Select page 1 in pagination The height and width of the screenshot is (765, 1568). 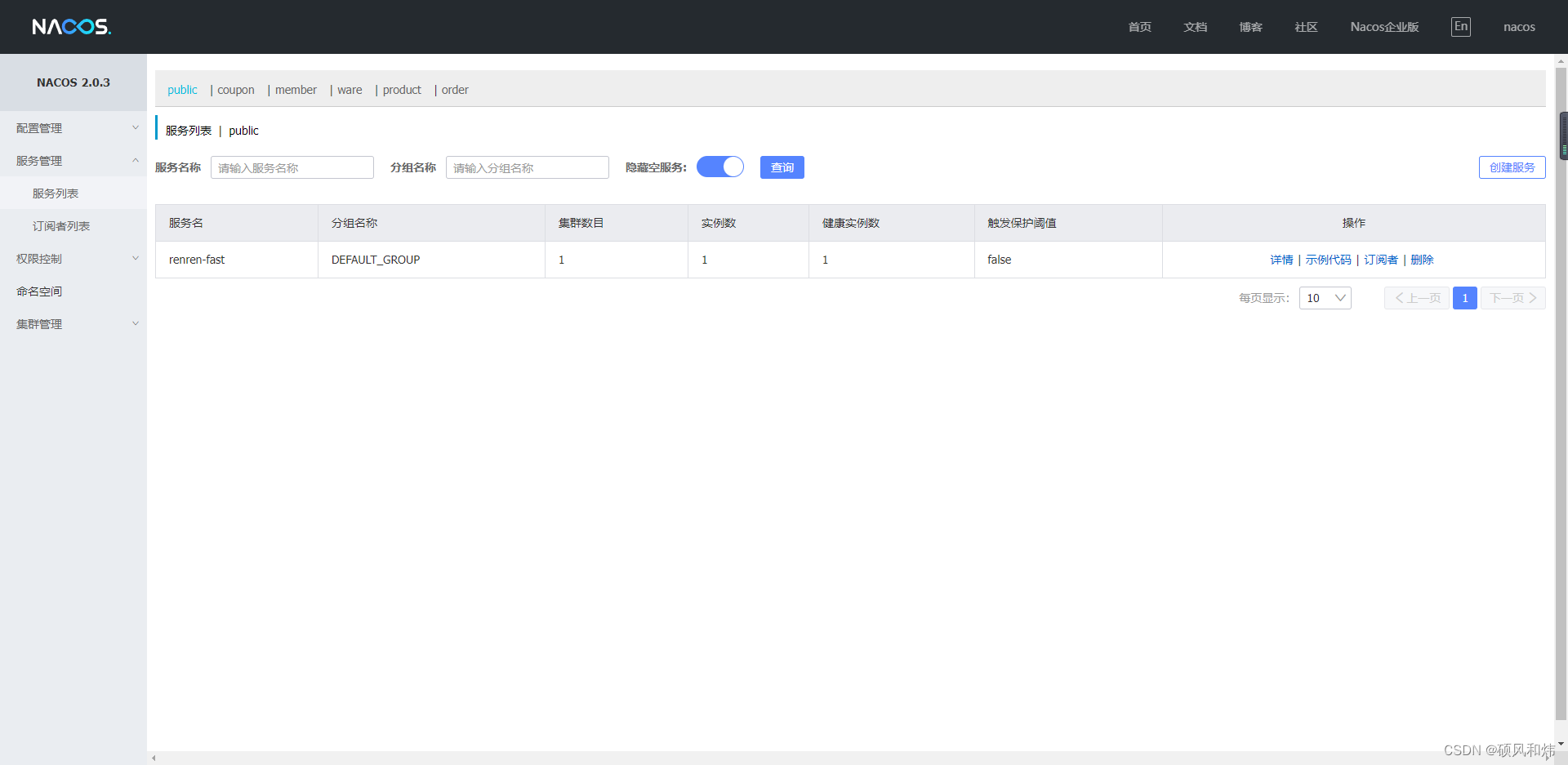click(x=1465, y=298)
